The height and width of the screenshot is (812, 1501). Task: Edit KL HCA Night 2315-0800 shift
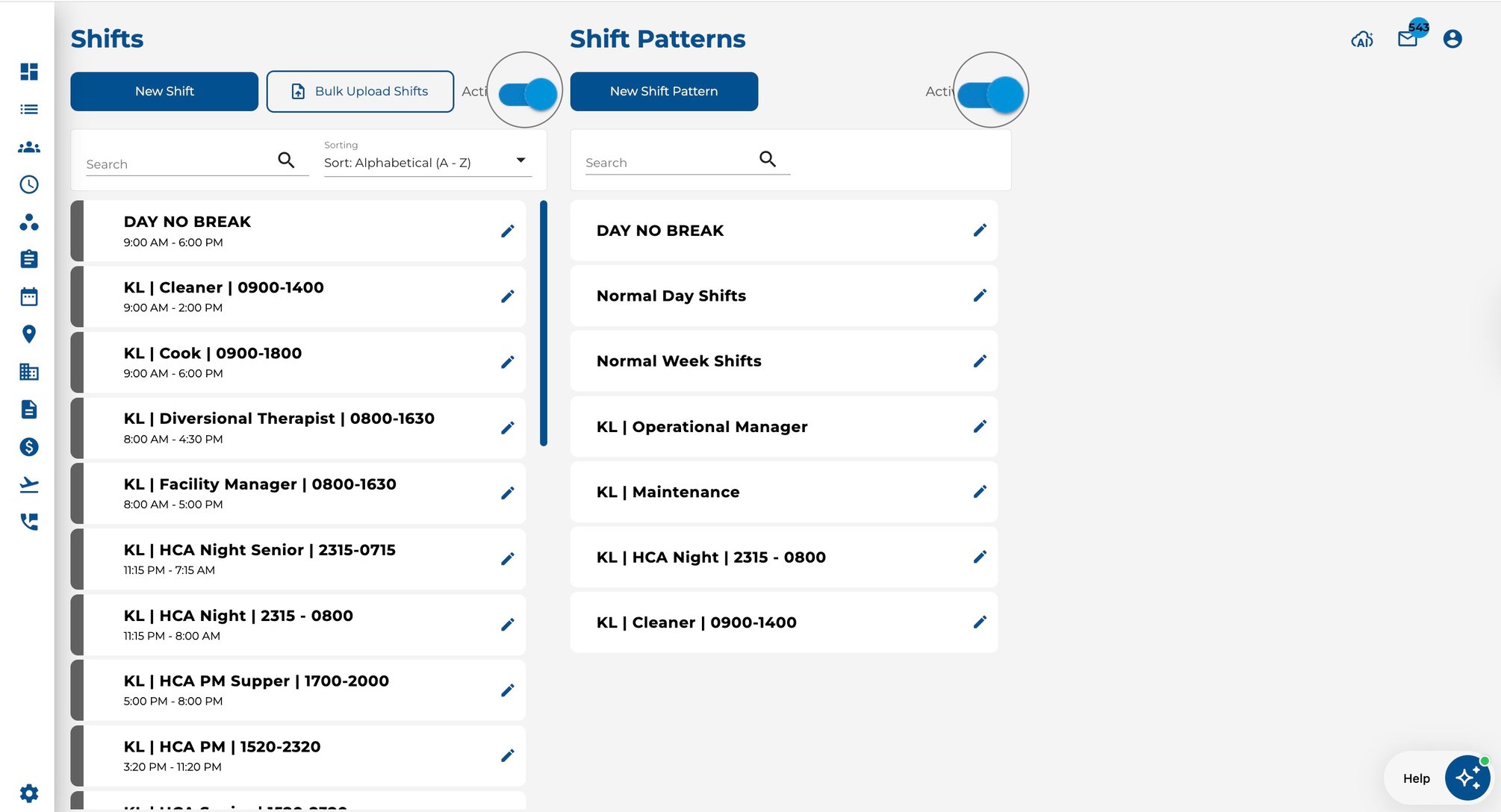coord(508,625)
